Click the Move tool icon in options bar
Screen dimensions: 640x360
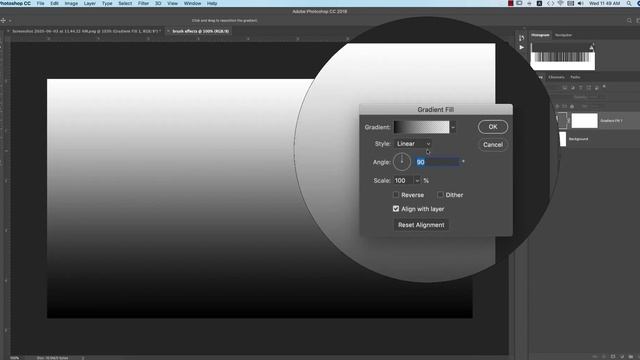3,20
